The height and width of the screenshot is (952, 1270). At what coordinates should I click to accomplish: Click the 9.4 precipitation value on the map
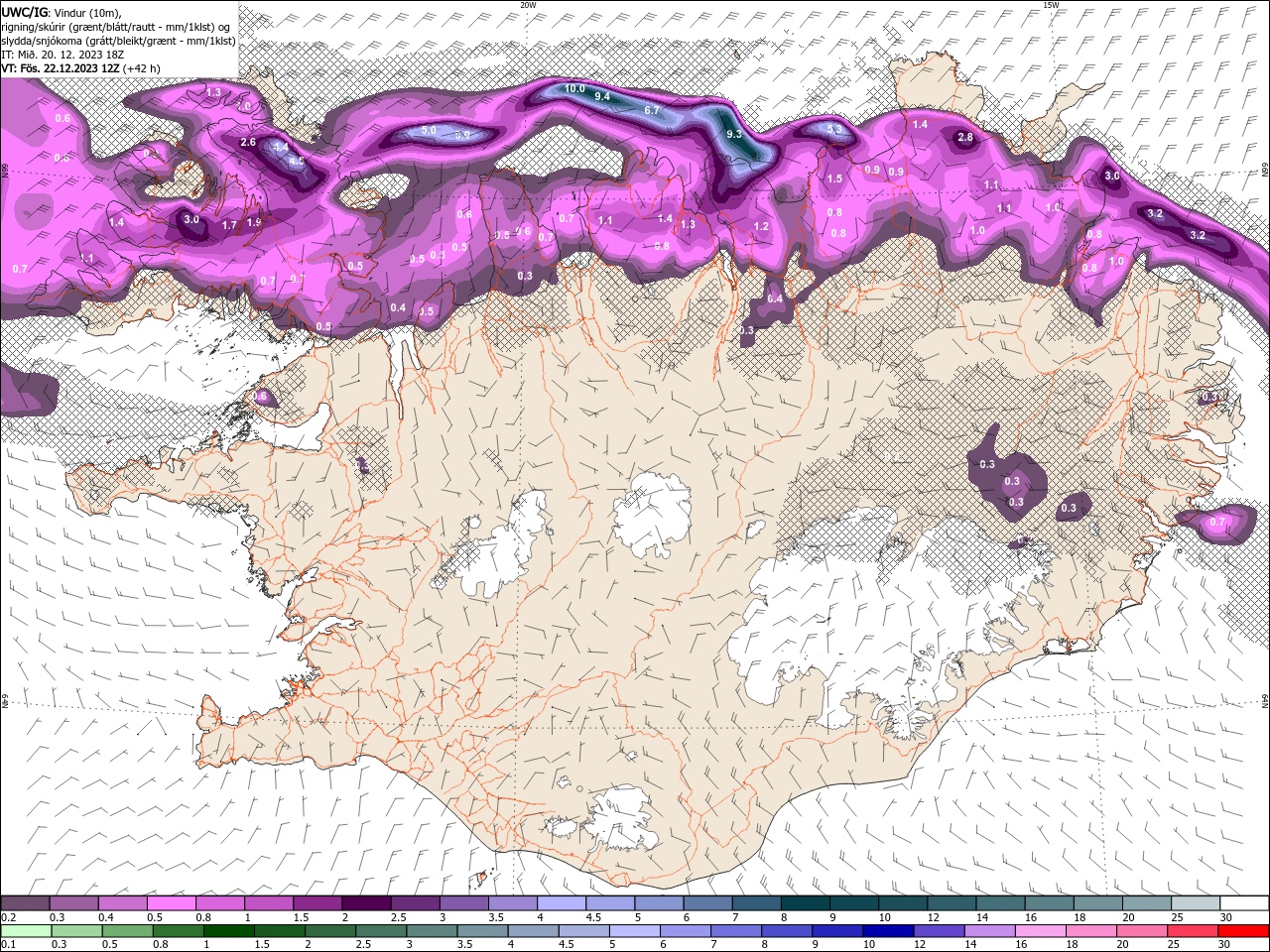click(x=602, y=96)
